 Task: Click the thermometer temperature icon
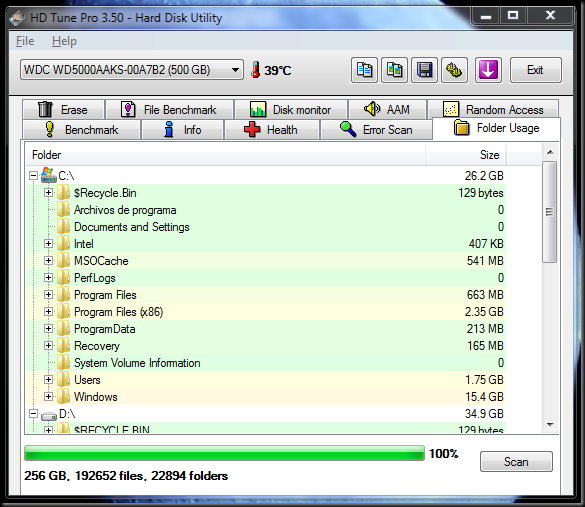(256, 70)
